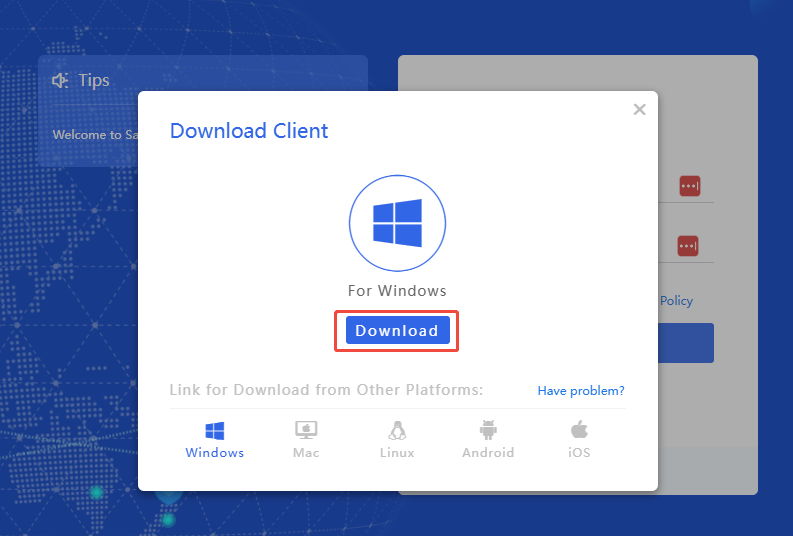793x536 pixels.
Task: Select the Windows platform tab
Action: click(x=214, y=440)
